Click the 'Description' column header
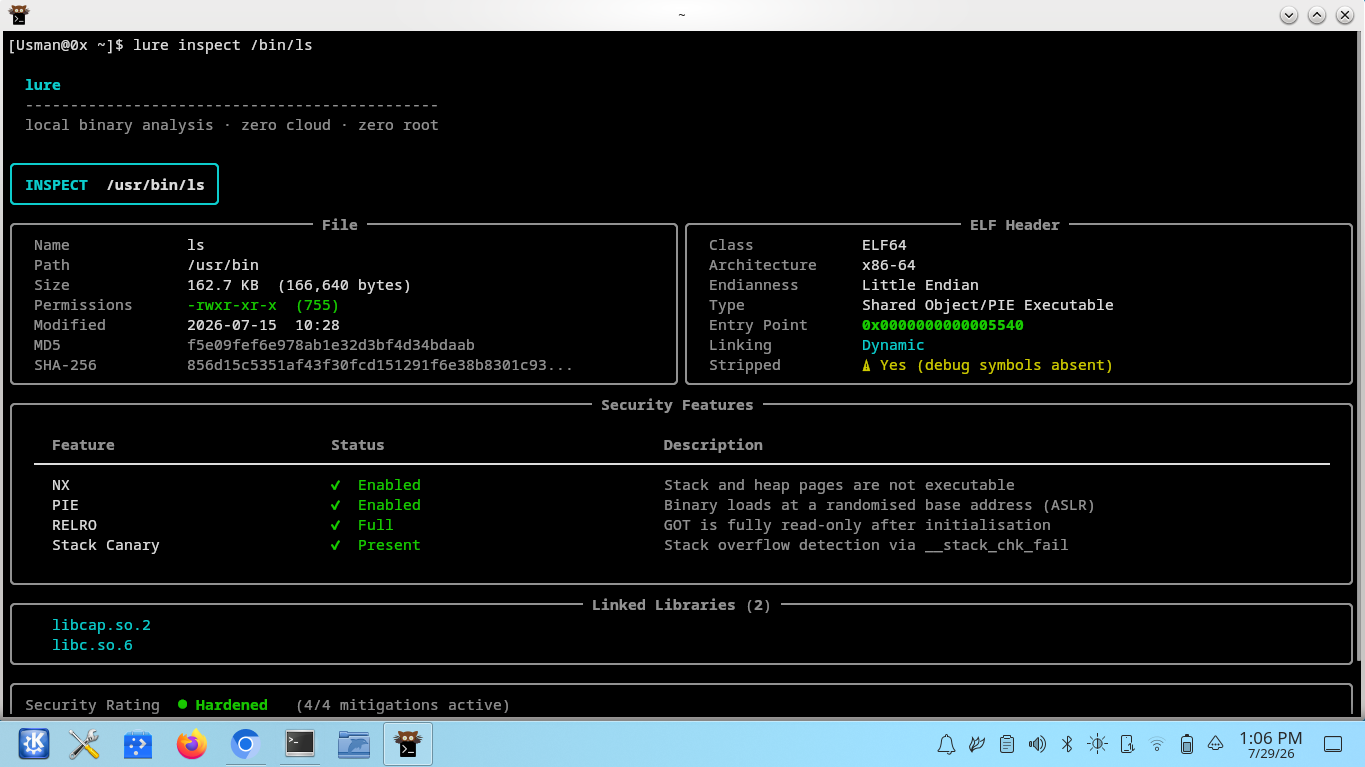 713,445
